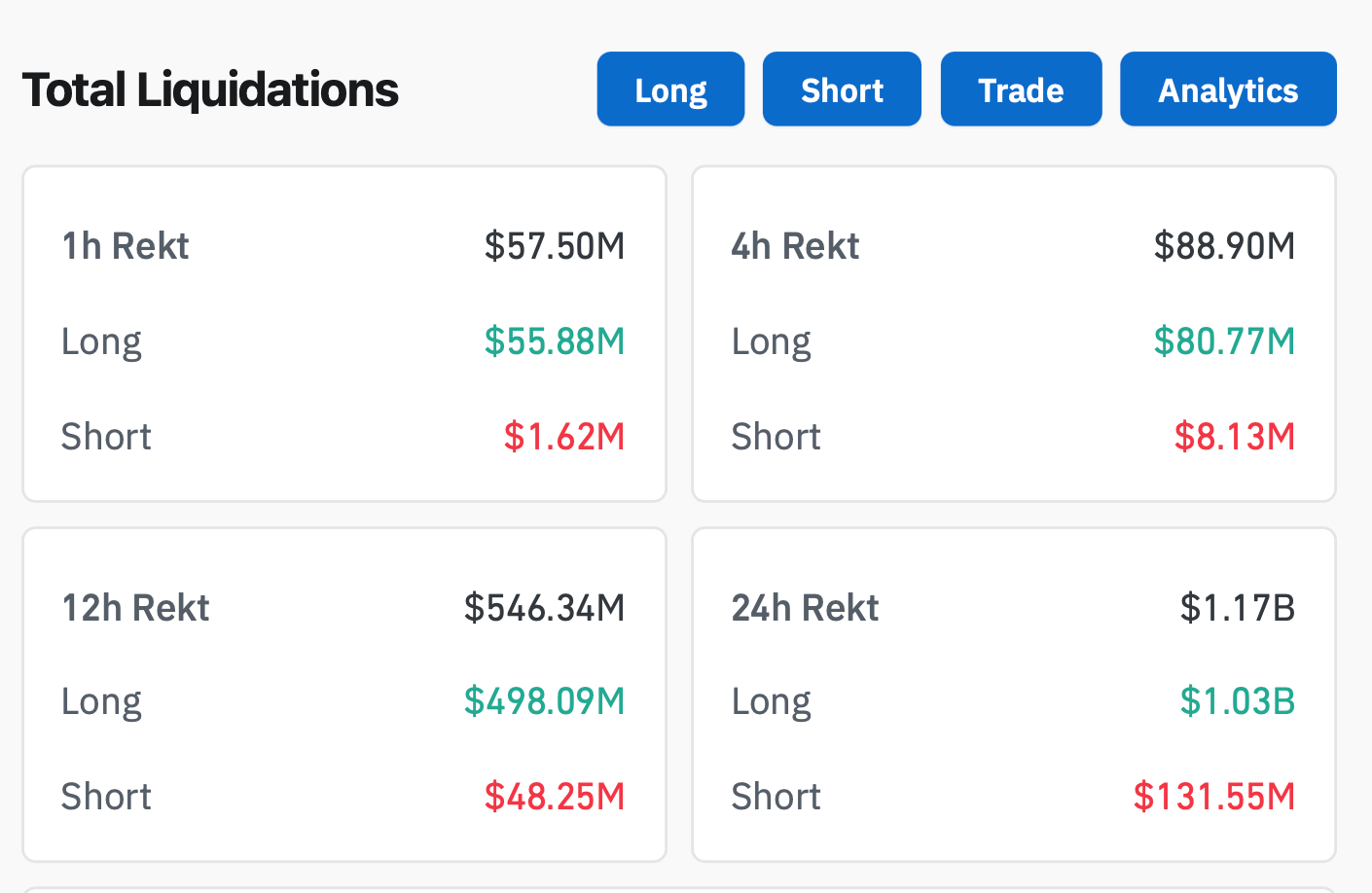Click the 12h short value $48.25M

(x=555, y=797)
